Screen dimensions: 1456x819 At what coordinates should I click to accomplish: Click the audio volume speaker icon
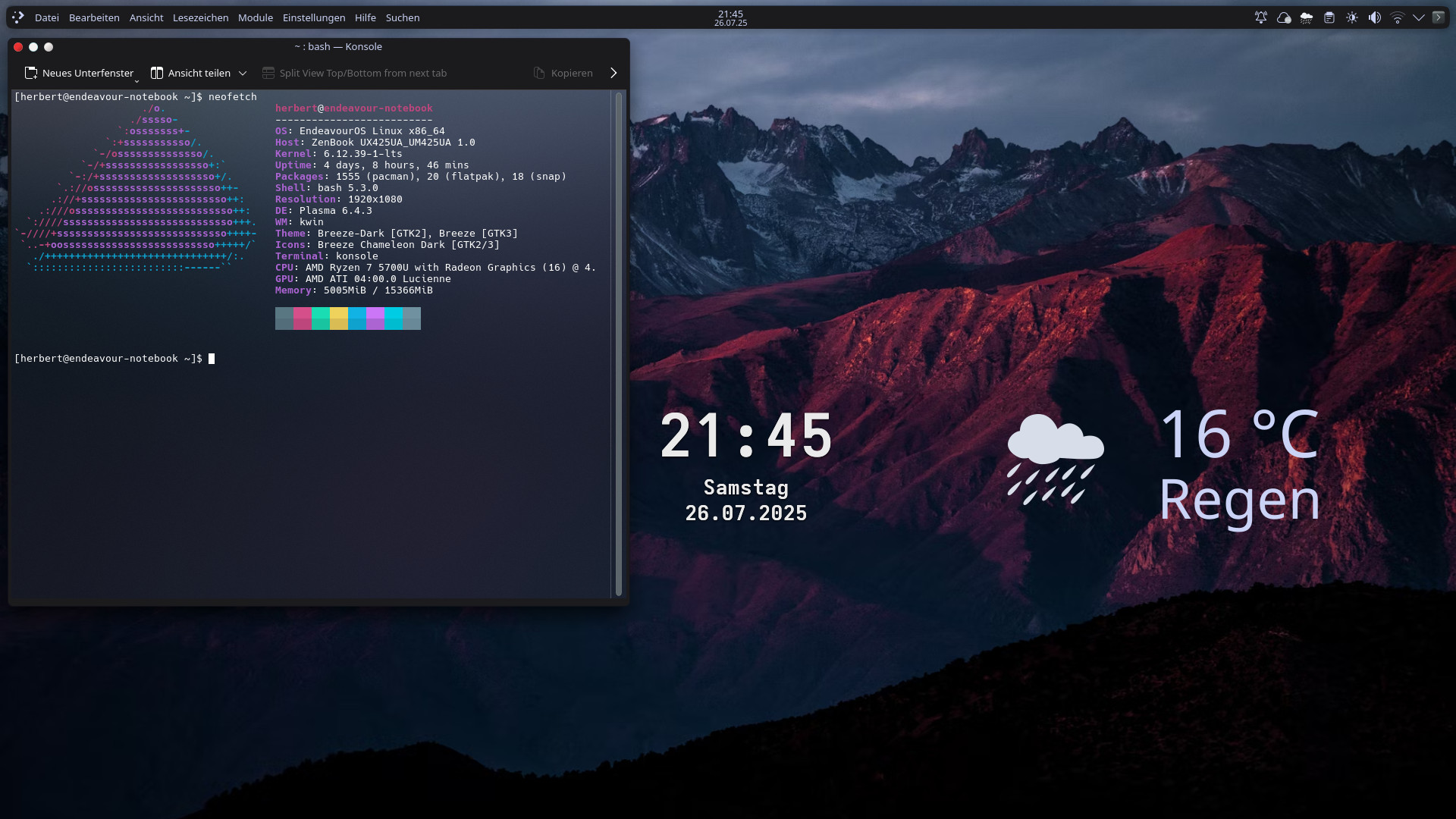point(1374,17)
